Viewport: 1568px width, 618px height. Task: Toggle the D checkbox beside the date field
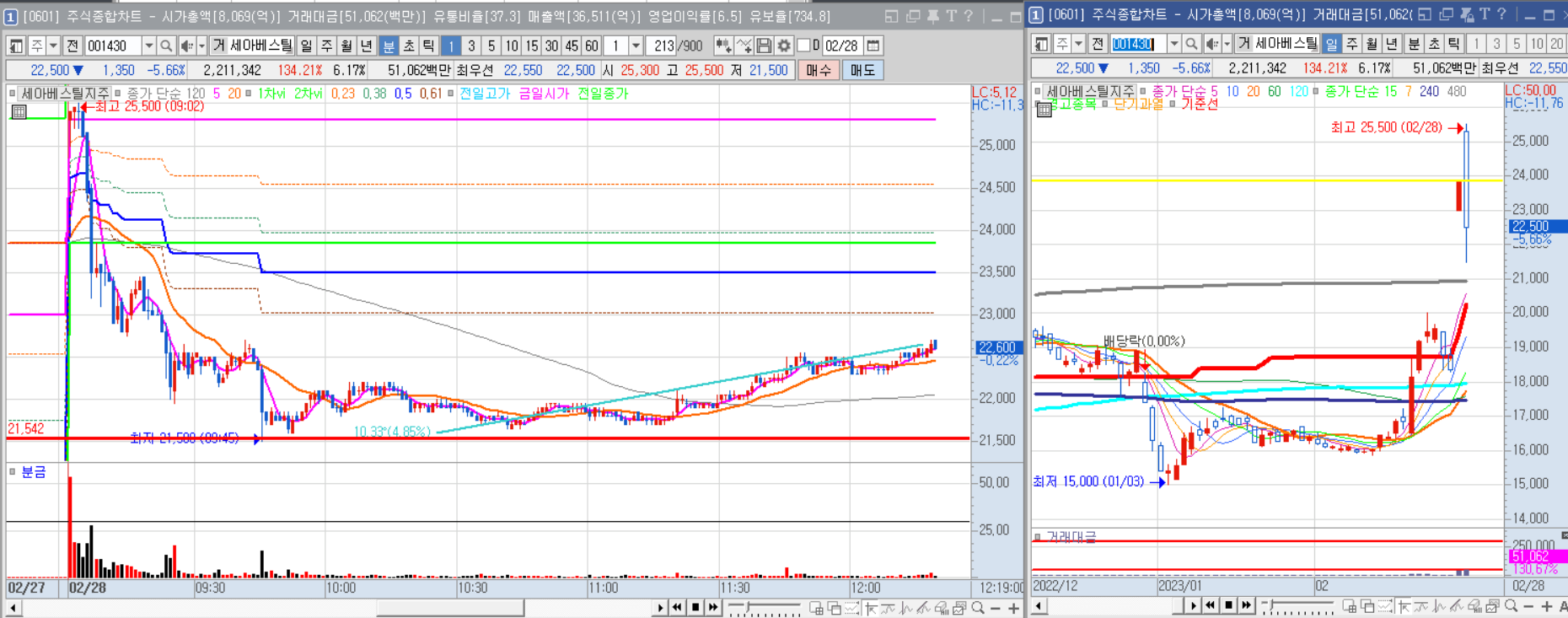pyautogui.click(x=803, y=46)
